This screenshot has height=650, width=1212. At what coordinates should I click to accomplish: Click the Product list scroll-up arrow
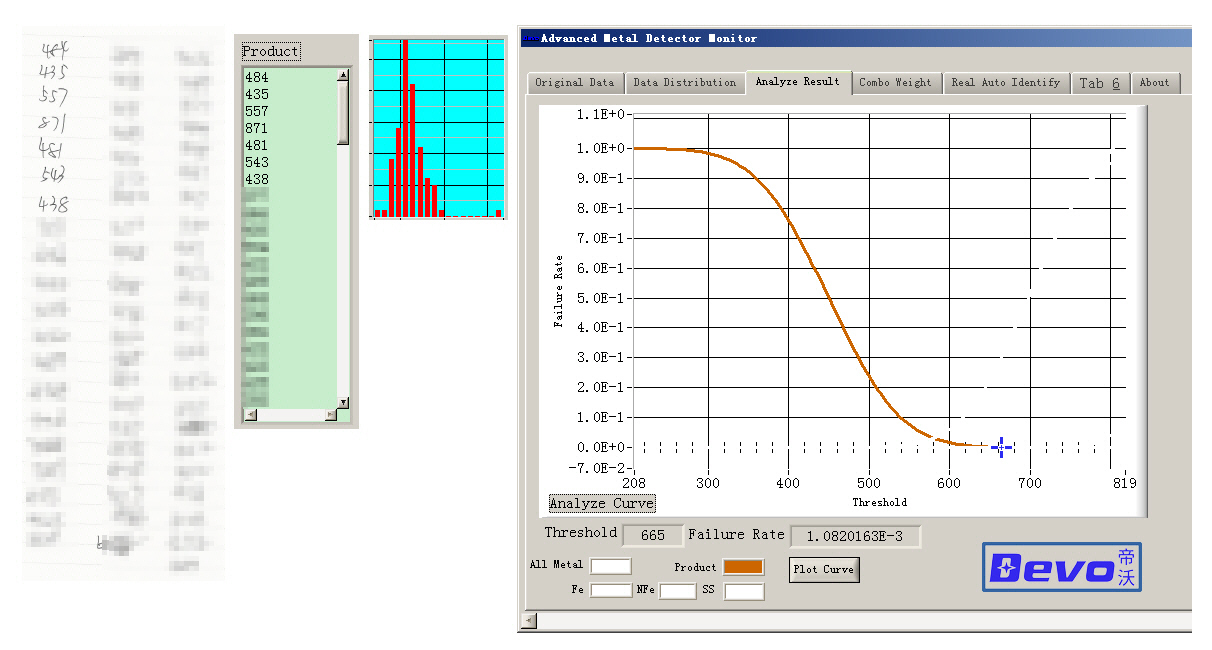point(343,75)
